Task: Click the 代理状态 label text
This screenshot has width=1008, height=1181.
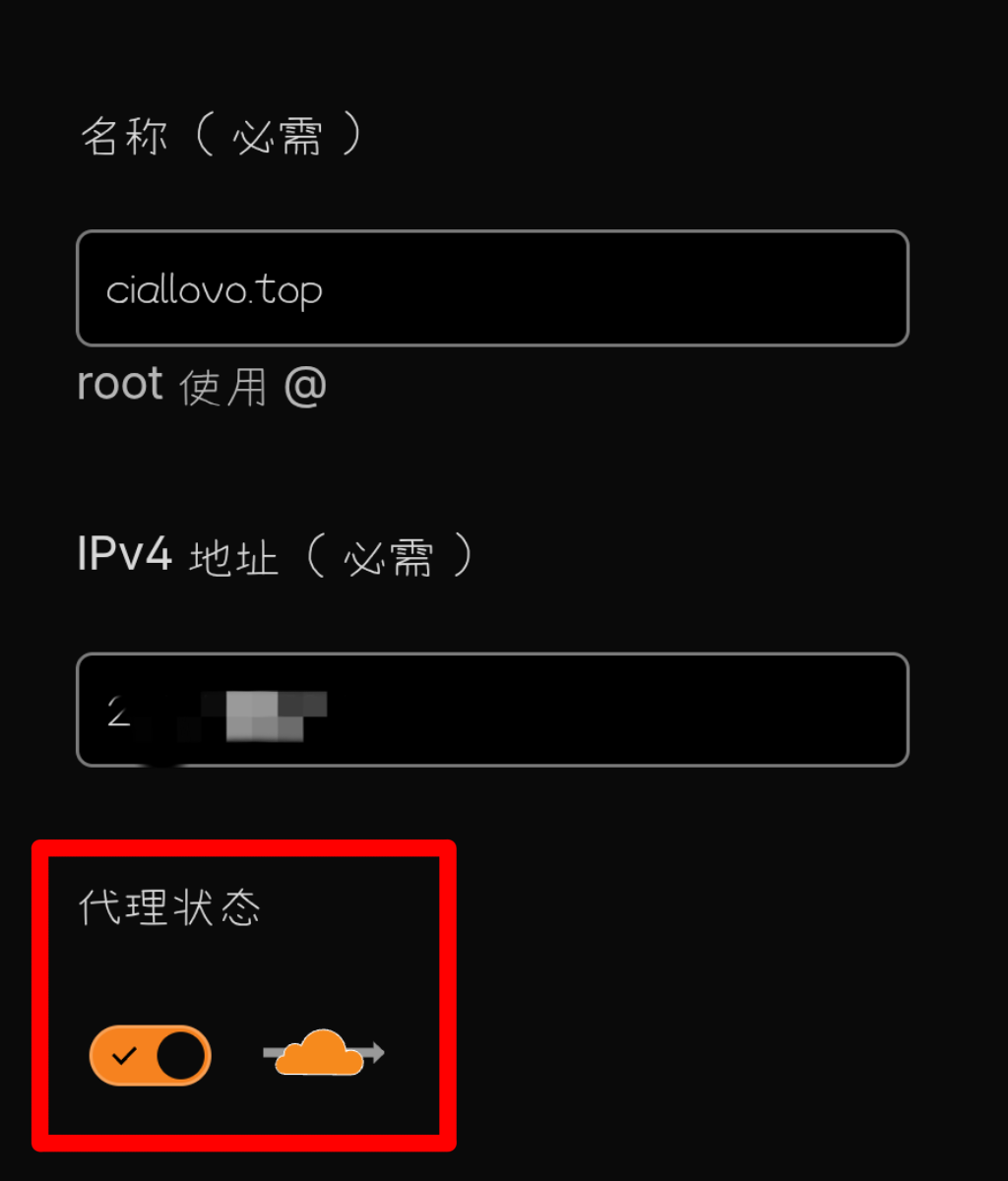Action: tap(169, 907)
